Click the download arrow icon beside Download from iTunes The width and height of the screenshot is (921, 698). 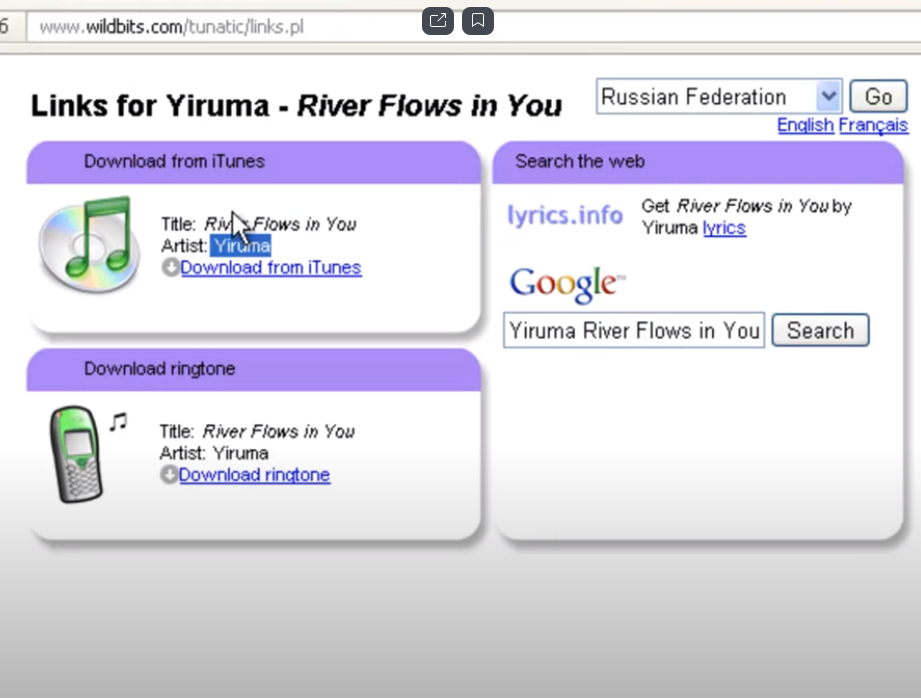170,267
